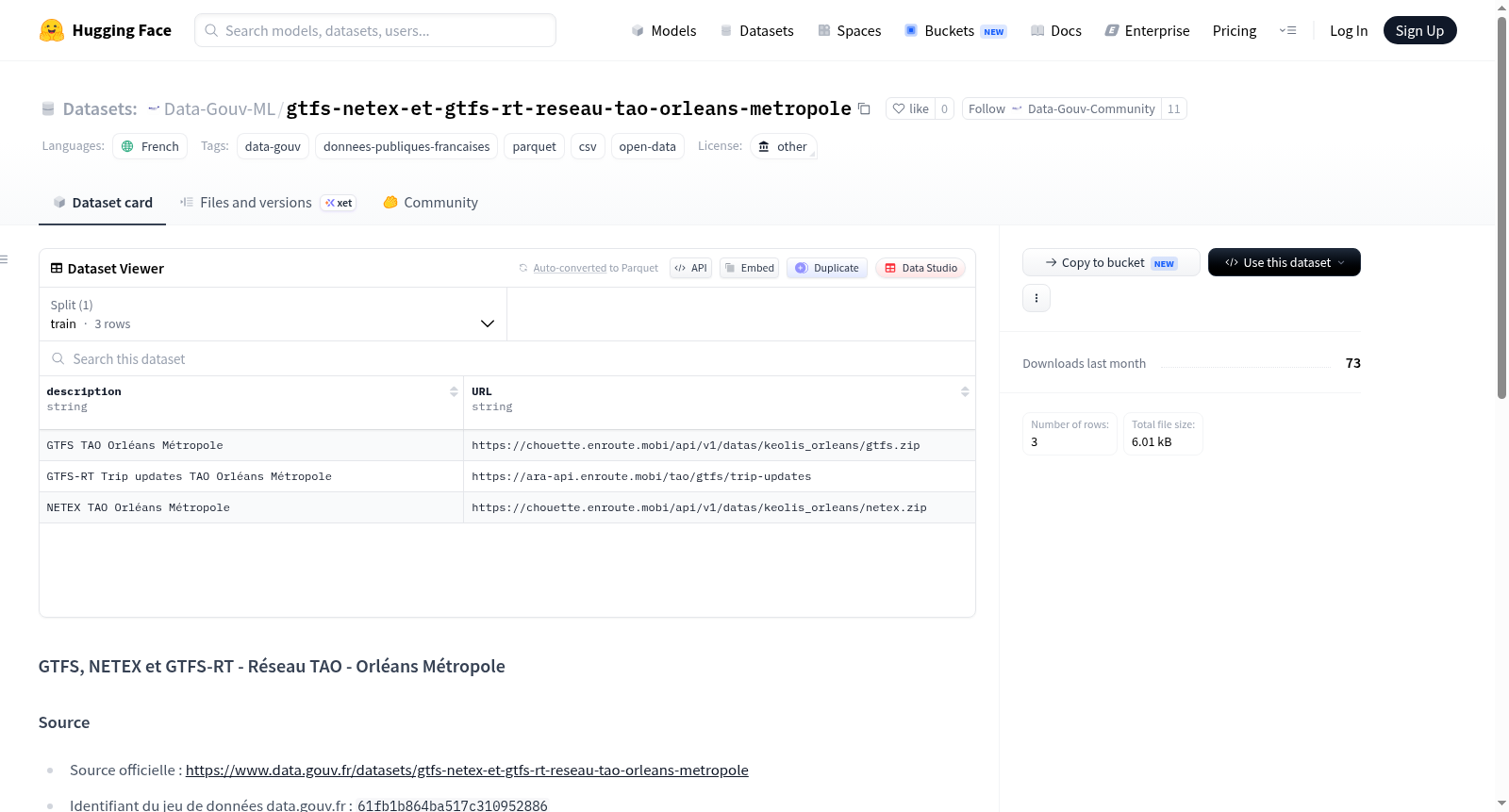
Task: Select the gtfs.zip URL cell
Action: 720,445
